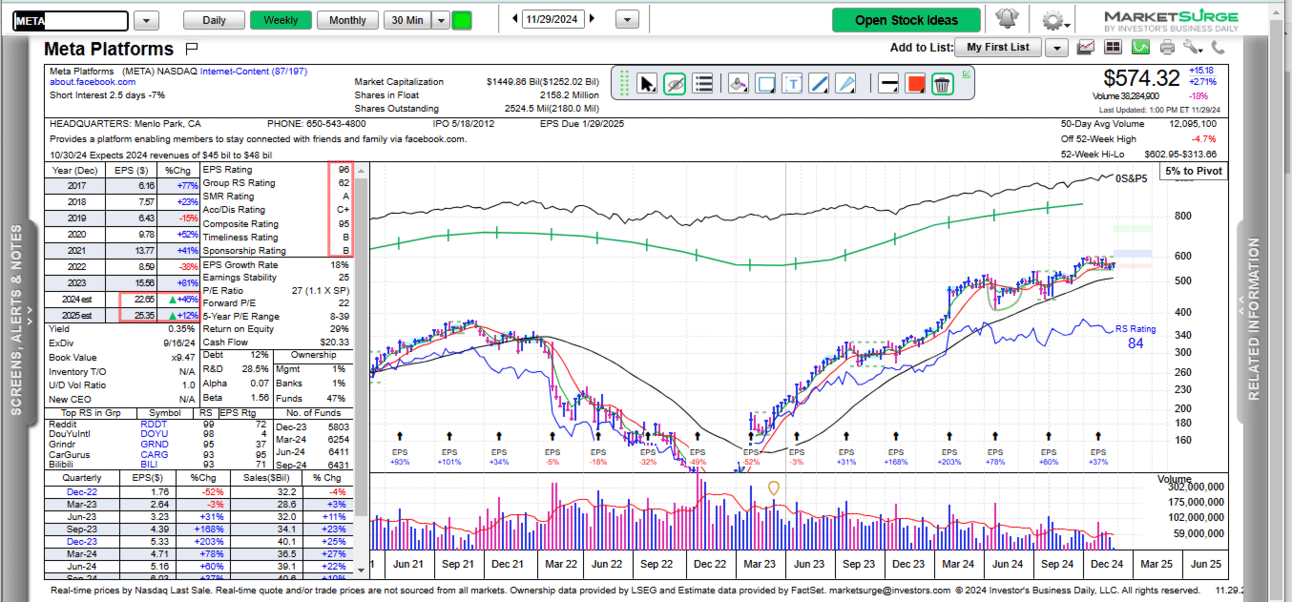
Task: Open the red drawing color swatch
Action: click(x=914, y=84)
